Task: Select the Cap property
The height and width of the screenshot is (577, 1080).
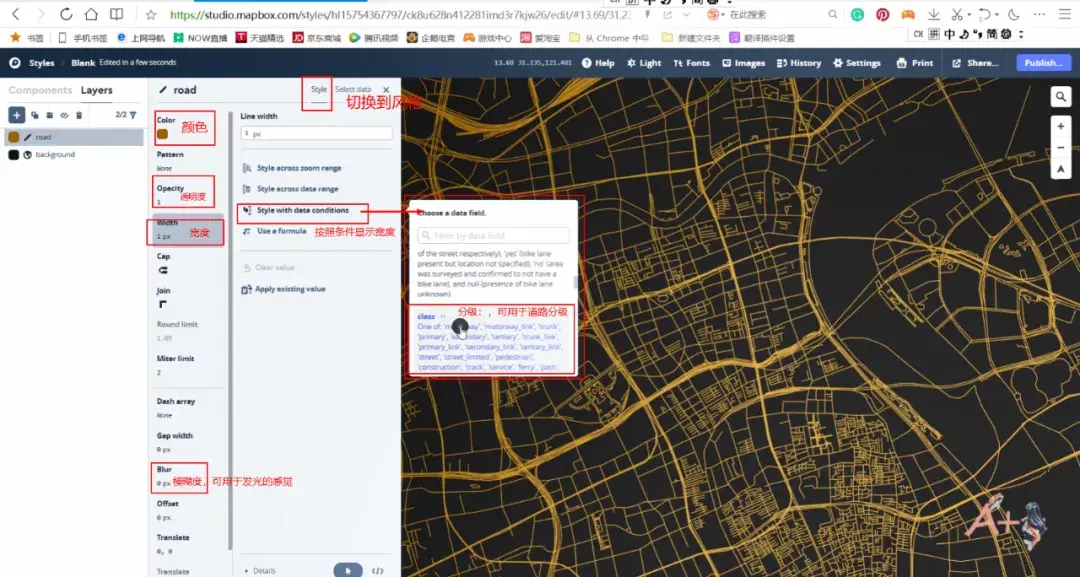Action: pos(189,263)
